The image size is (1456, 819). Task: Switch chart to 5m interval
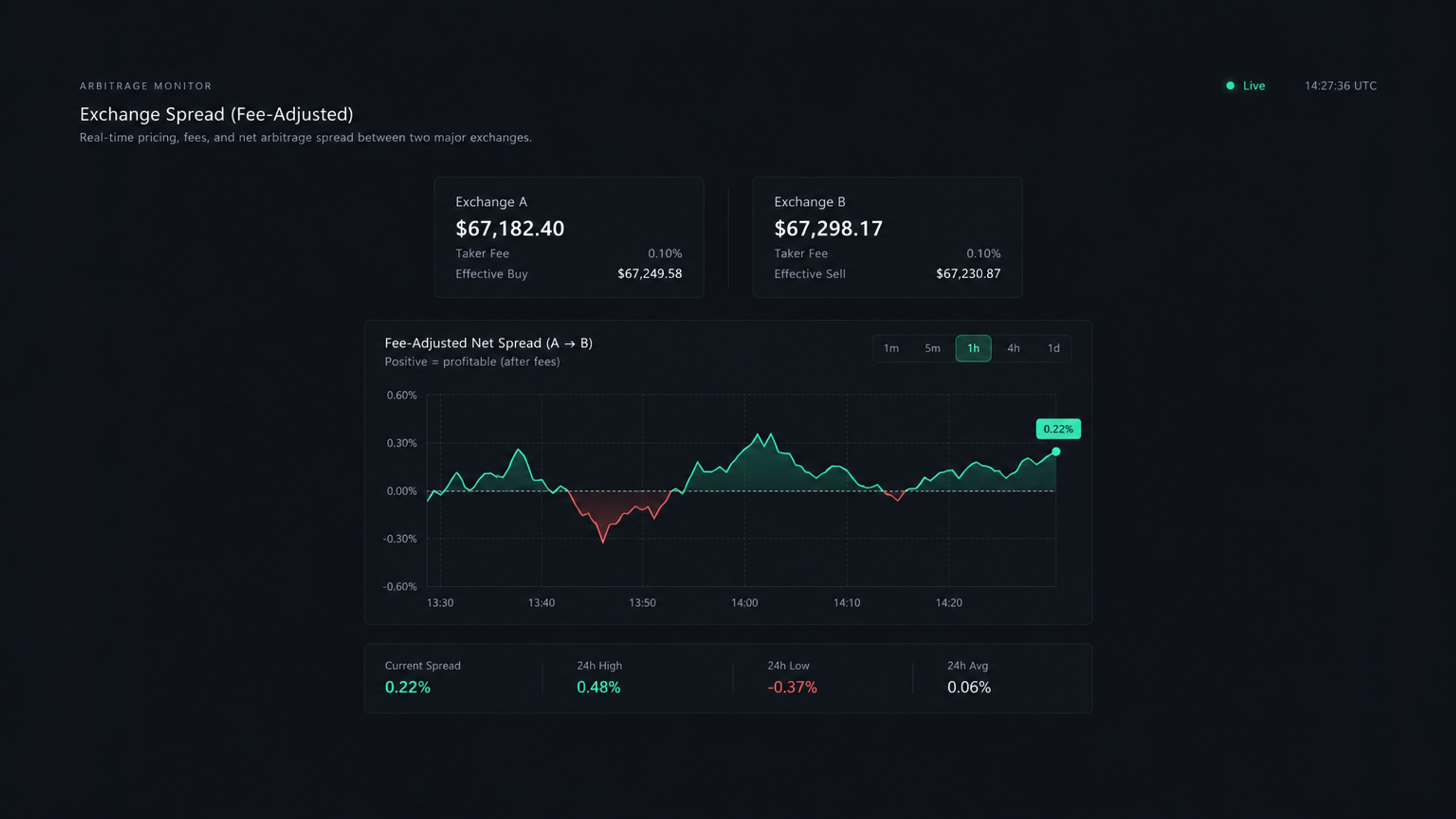click(932, 348)
